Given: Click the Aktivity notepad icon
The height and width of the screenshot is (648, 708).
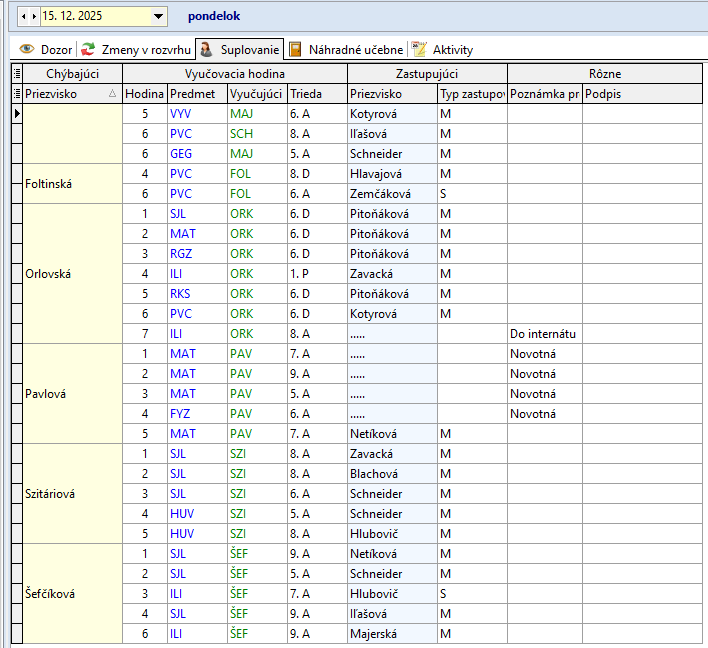Looking at the screenshot, I should [x=420, y=49].
